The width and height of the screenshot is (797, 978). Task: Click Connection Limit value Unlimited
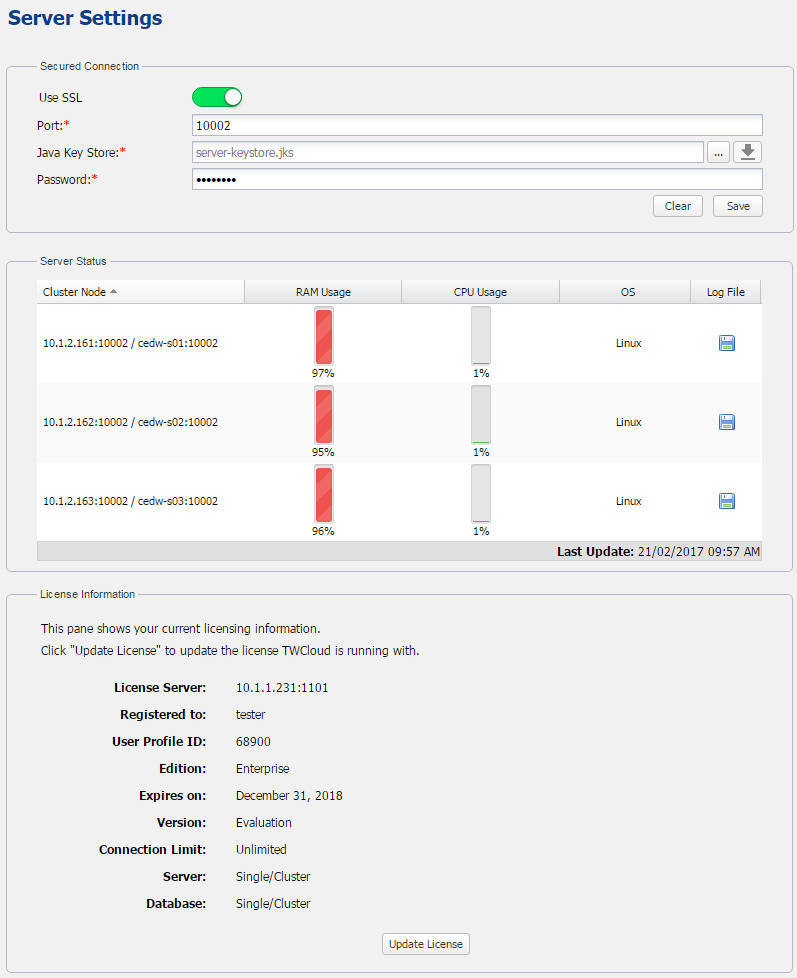tap(261, 850)
